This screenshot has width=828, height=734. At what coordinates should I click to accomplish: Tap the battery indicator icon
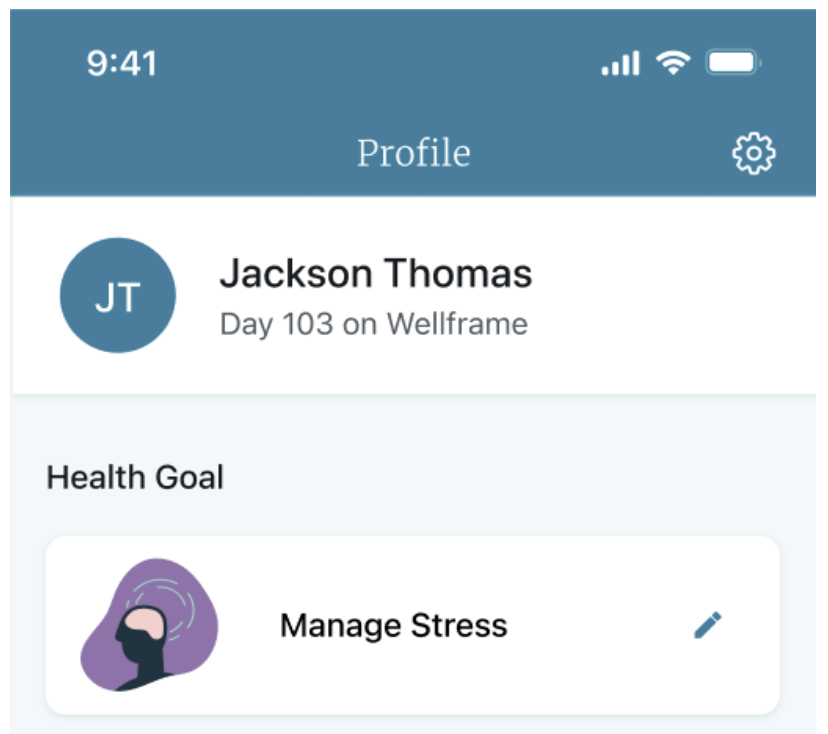tap(734, 64)
